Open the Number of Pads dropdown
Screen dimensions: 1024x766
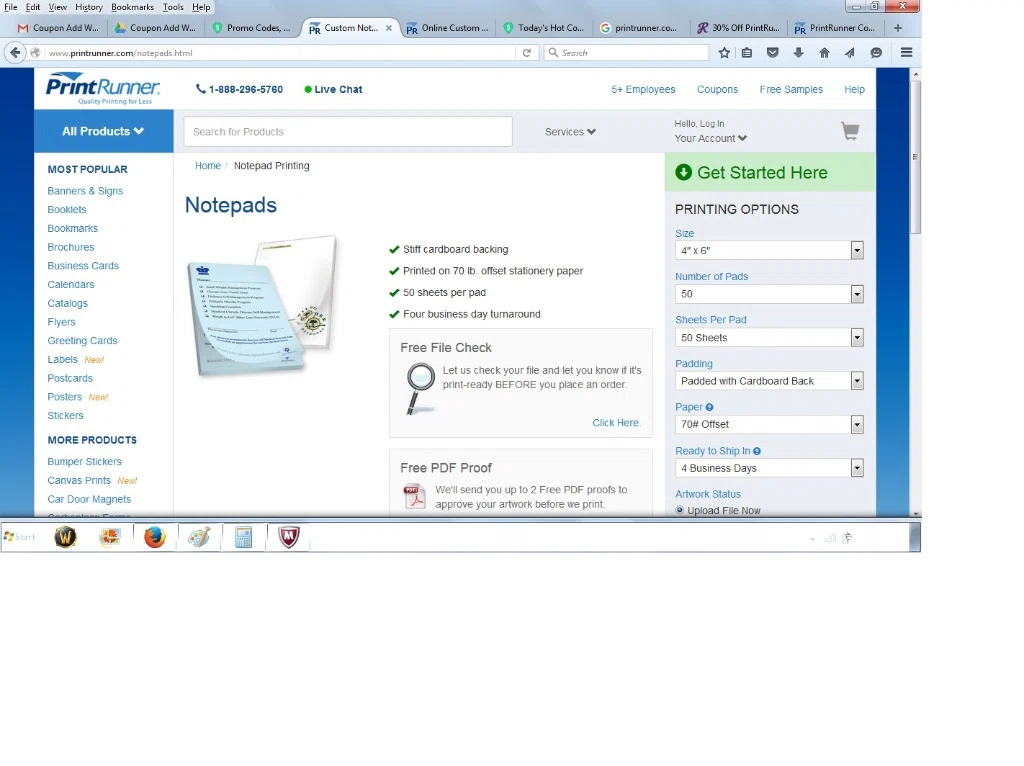pos(769,294)
